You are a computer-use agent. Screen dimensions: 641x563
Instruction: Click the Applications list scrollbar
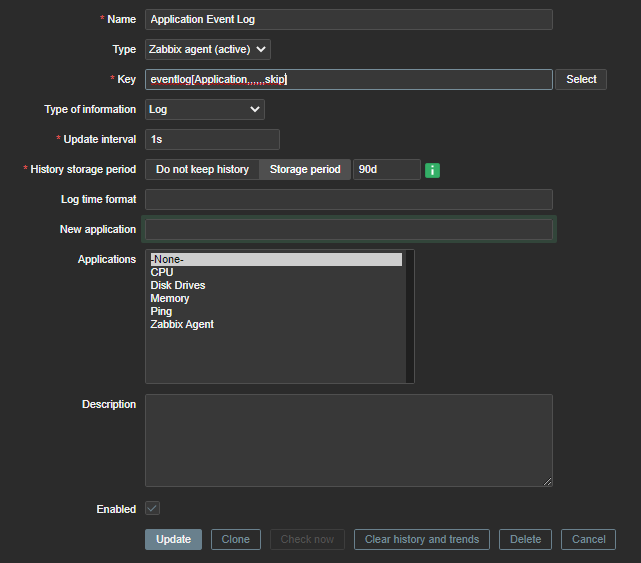coord(409,316)
